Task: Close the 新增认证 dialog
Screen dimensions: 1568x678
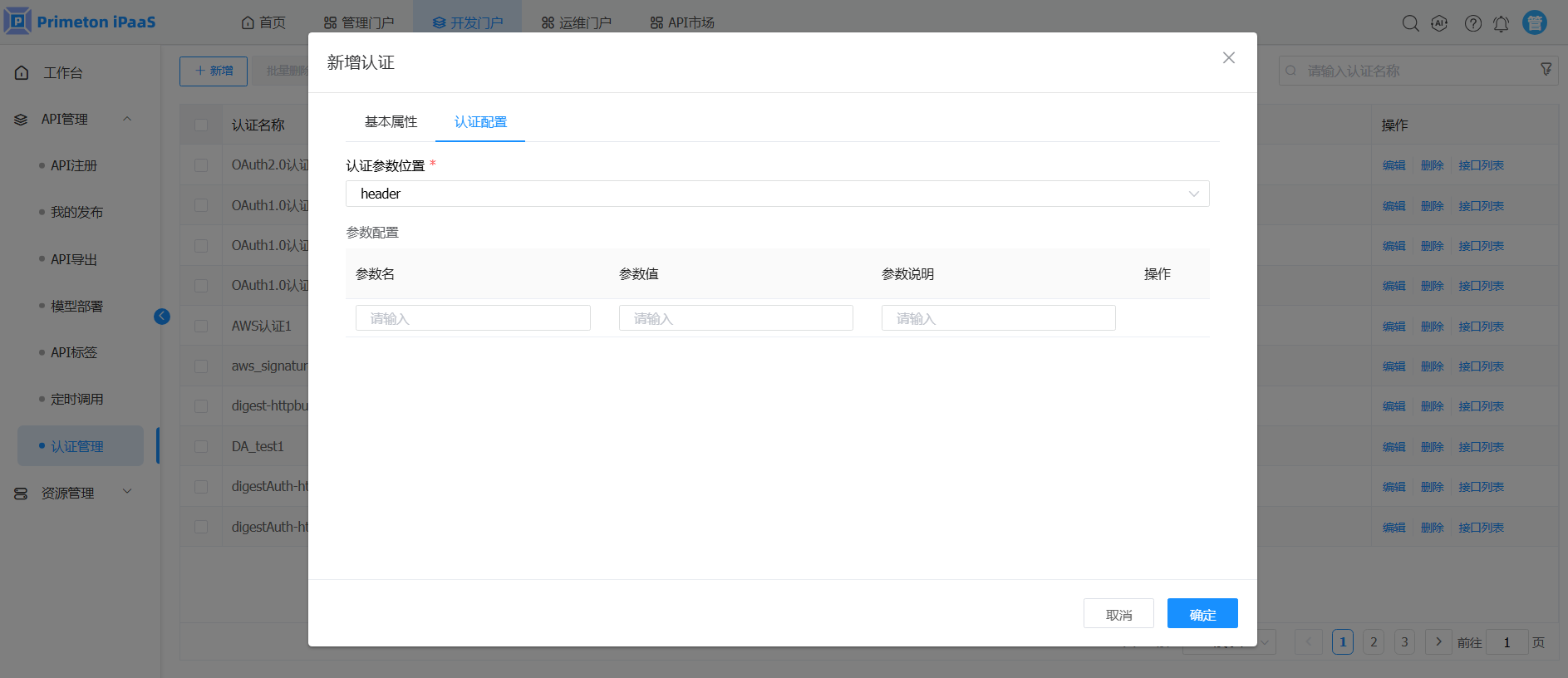Action: point(1228,57)
